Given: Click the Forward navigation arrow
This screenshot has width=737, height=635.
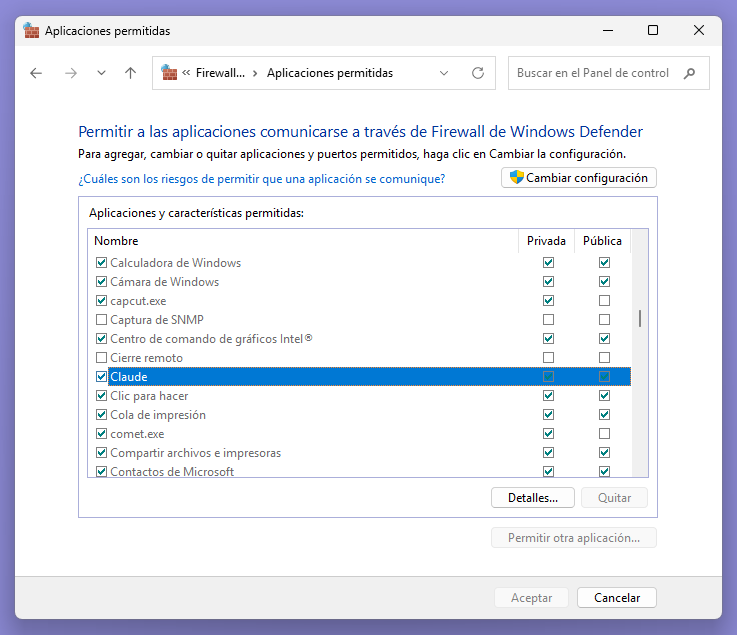Looking at the screenshot, I should point(70,73).
